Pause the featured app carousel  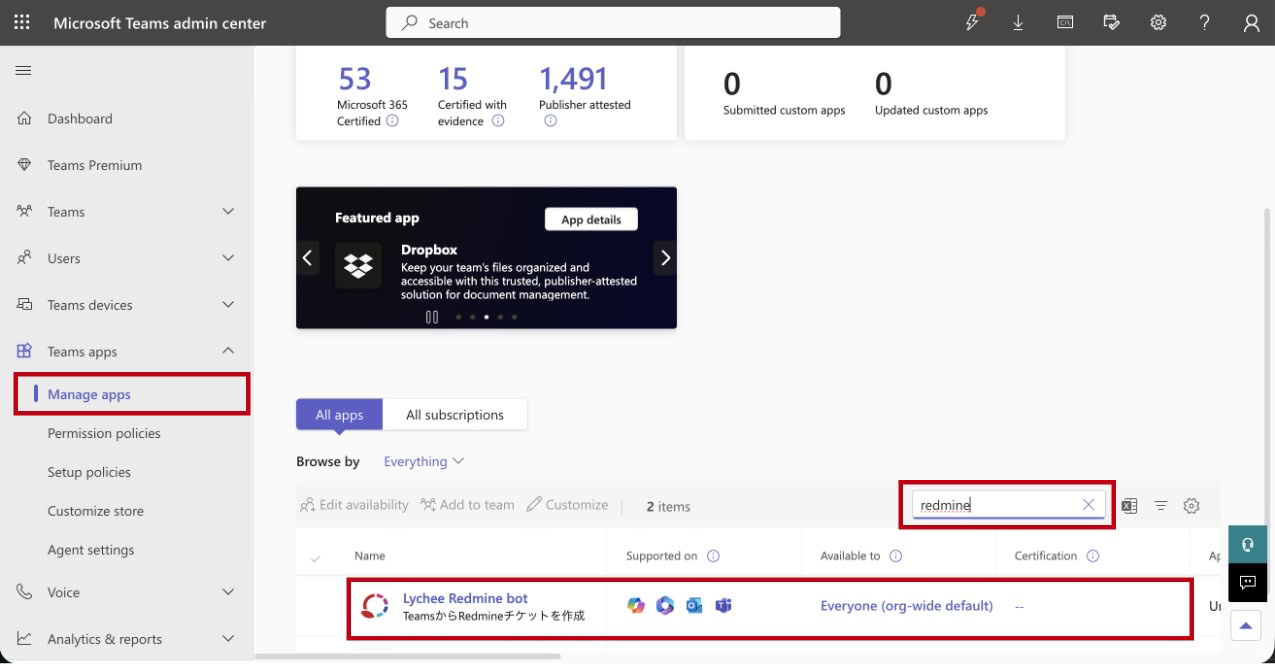click(x=432, y=317)
